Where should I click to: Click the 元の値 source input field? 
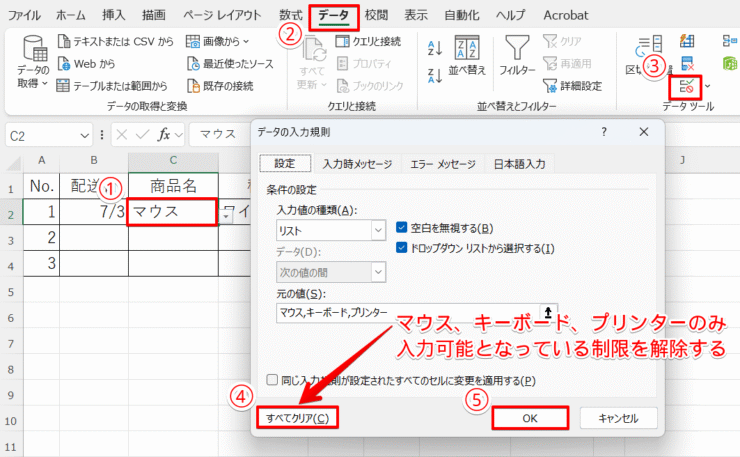point(408,313)
